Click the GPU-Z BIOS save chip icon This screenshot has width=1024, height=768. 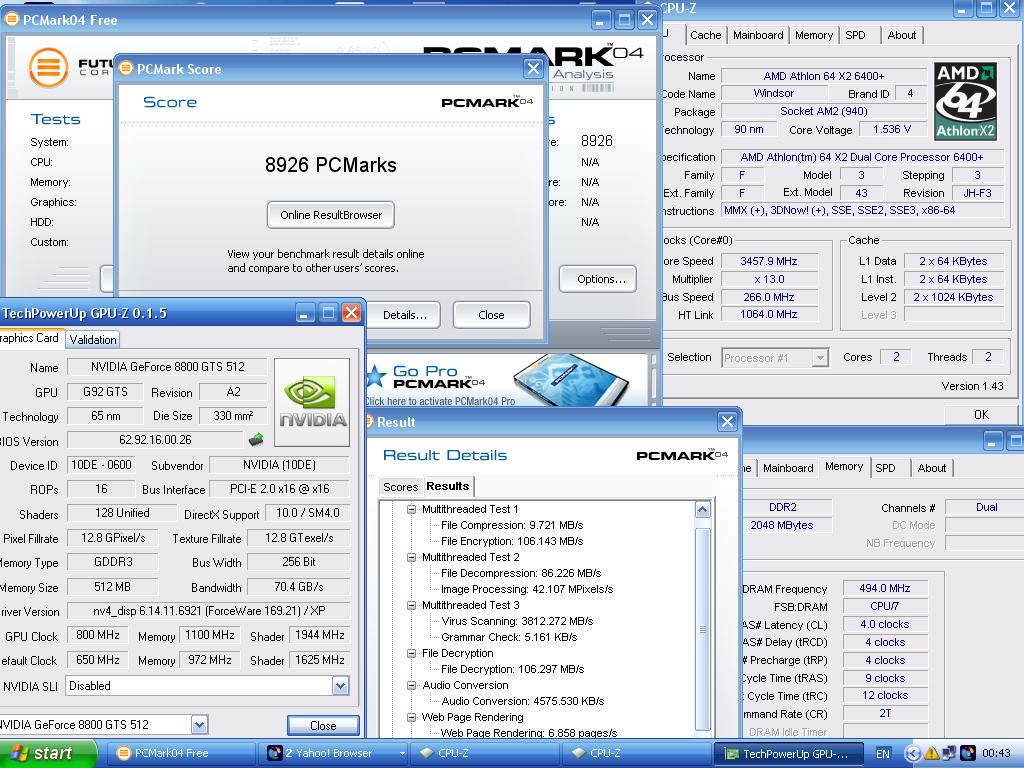point(257,440)
